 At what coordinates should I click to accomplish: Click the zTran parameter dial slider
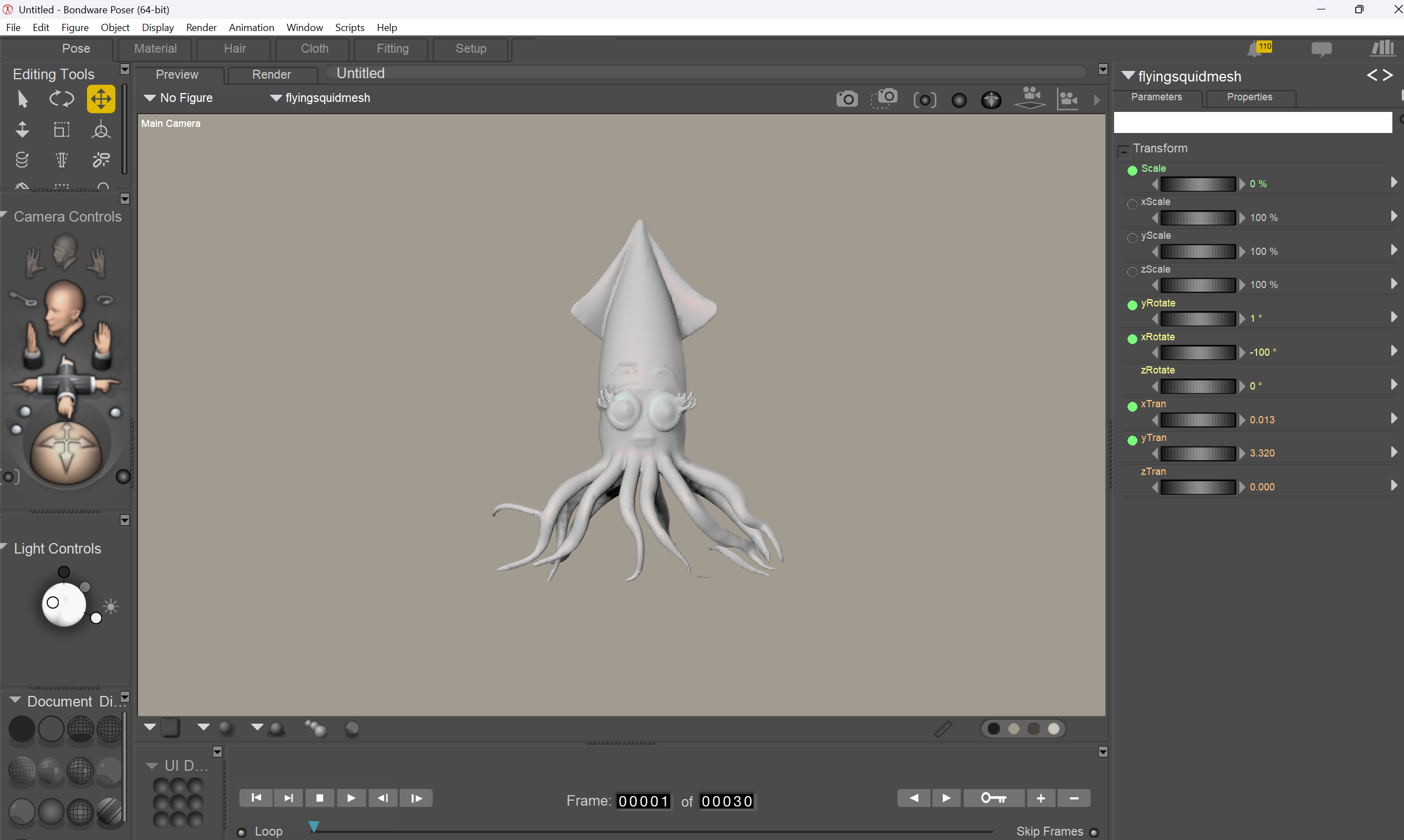click(x=1198, y=488)
